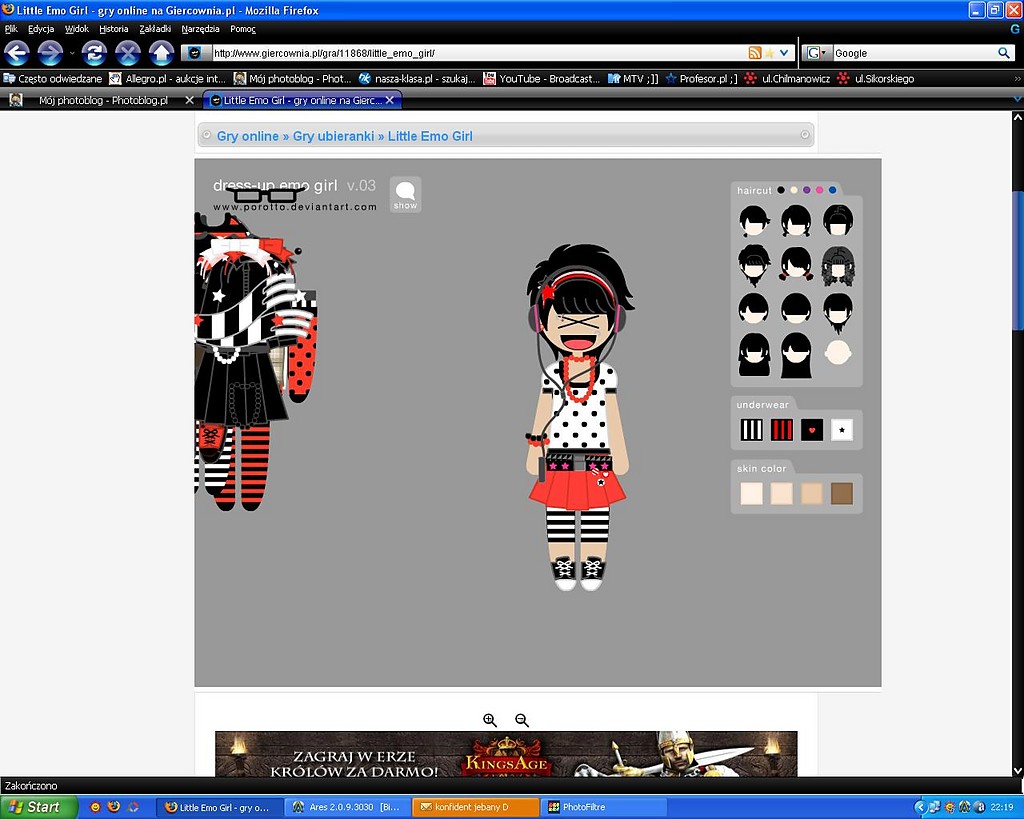Open the back/forward history dropdown arrow

pyautogui.click(x=71, y=54)
